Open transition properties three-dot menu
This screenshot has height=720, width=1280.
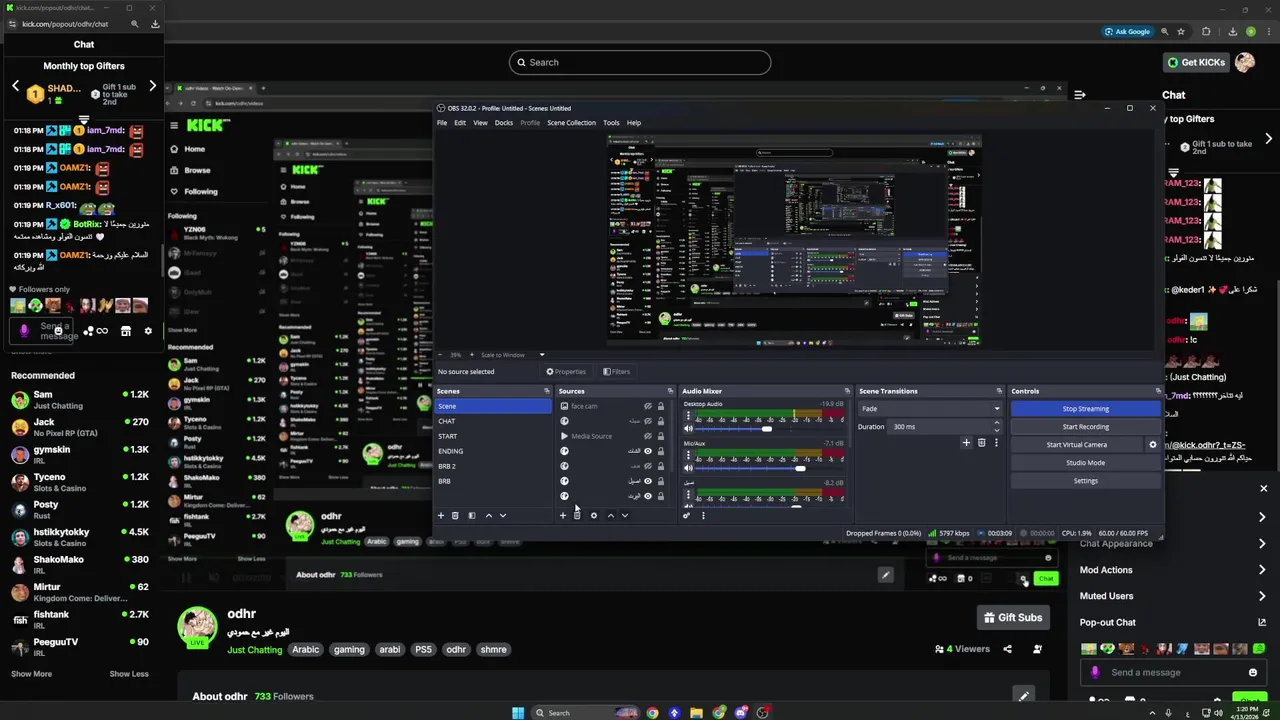pos(996,443)
